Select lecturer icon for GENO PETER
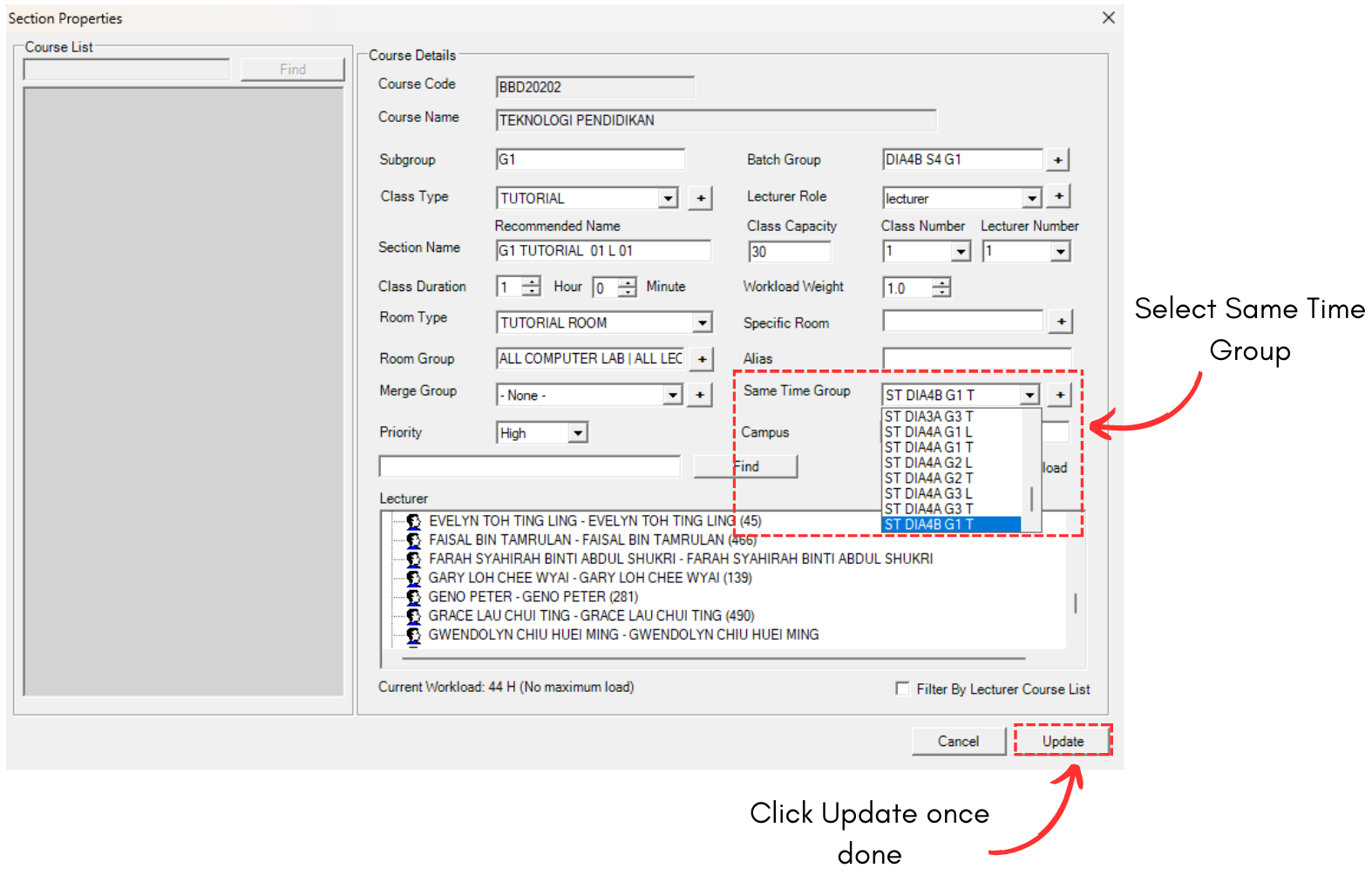This screenshot has width=1372, height=875. pos(414,597)
